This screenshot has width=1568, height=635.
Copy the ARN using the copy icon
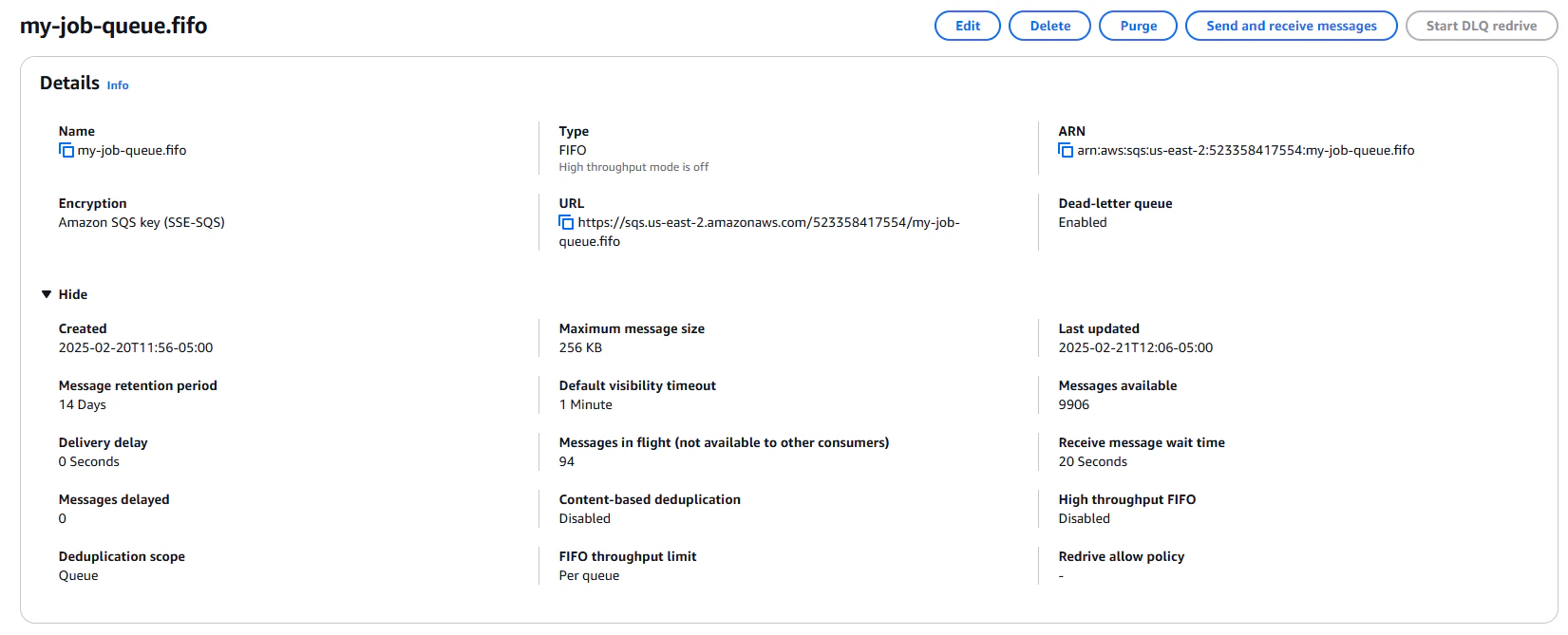1066,150
